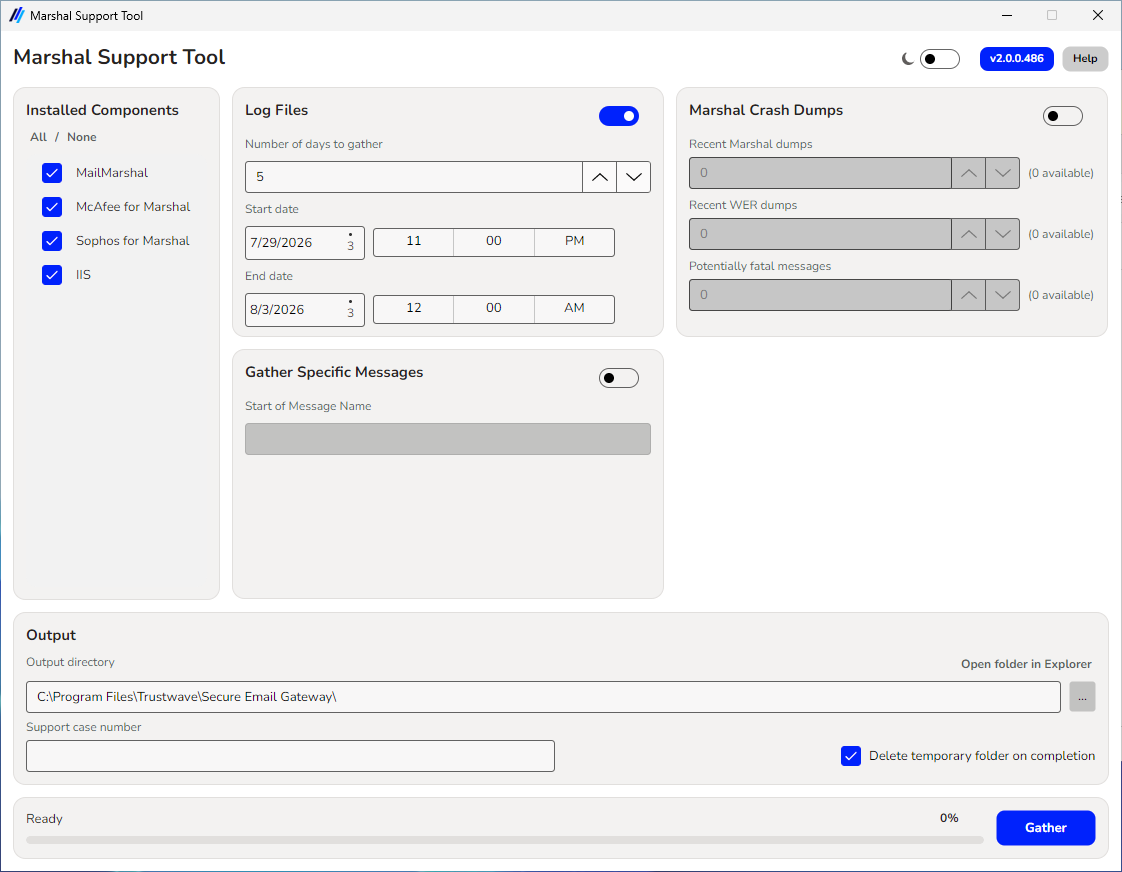1122x872 pixels.
Task: Toggle the dark mode switch
Action: coord(940,59)
